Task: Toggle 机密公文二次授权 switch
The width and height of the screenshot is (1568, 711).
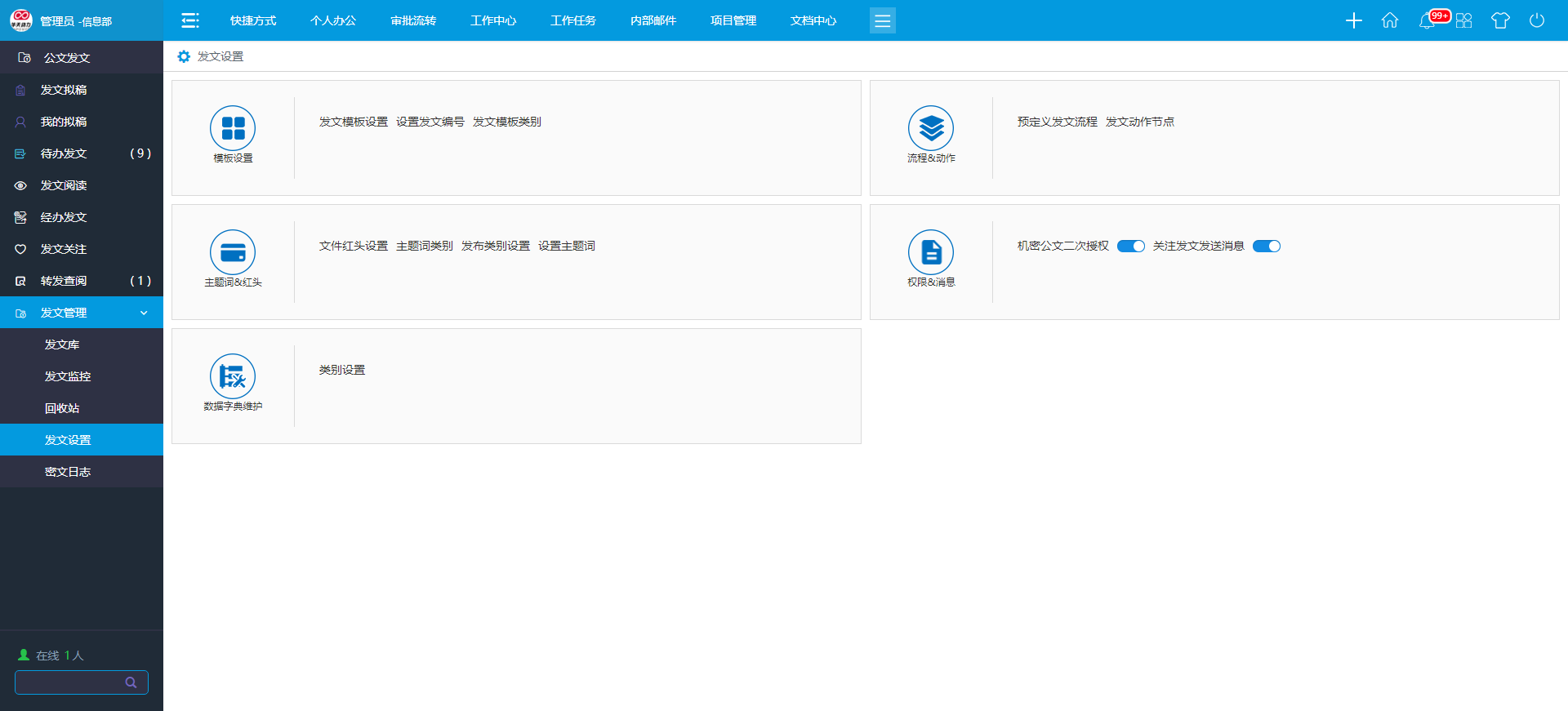Action: [x=1131, y=247]
